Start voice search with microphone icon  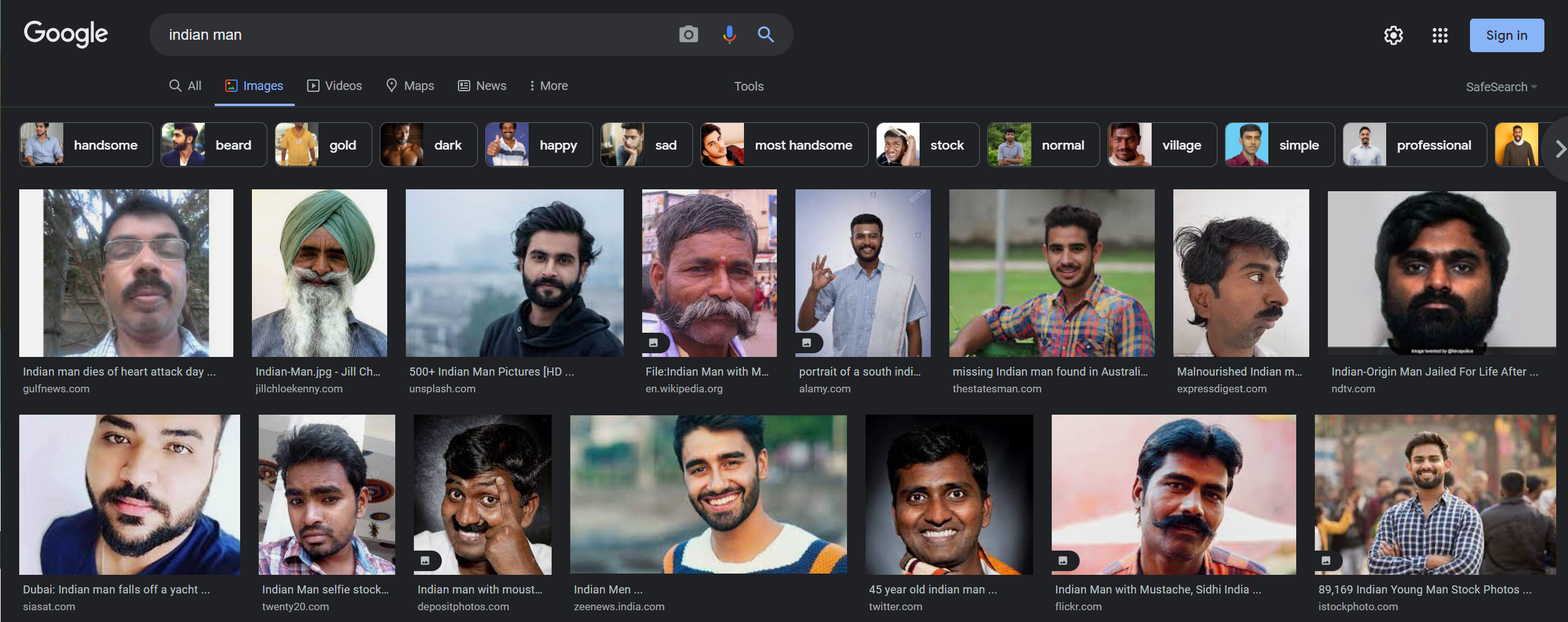click(x=729, y=35)
